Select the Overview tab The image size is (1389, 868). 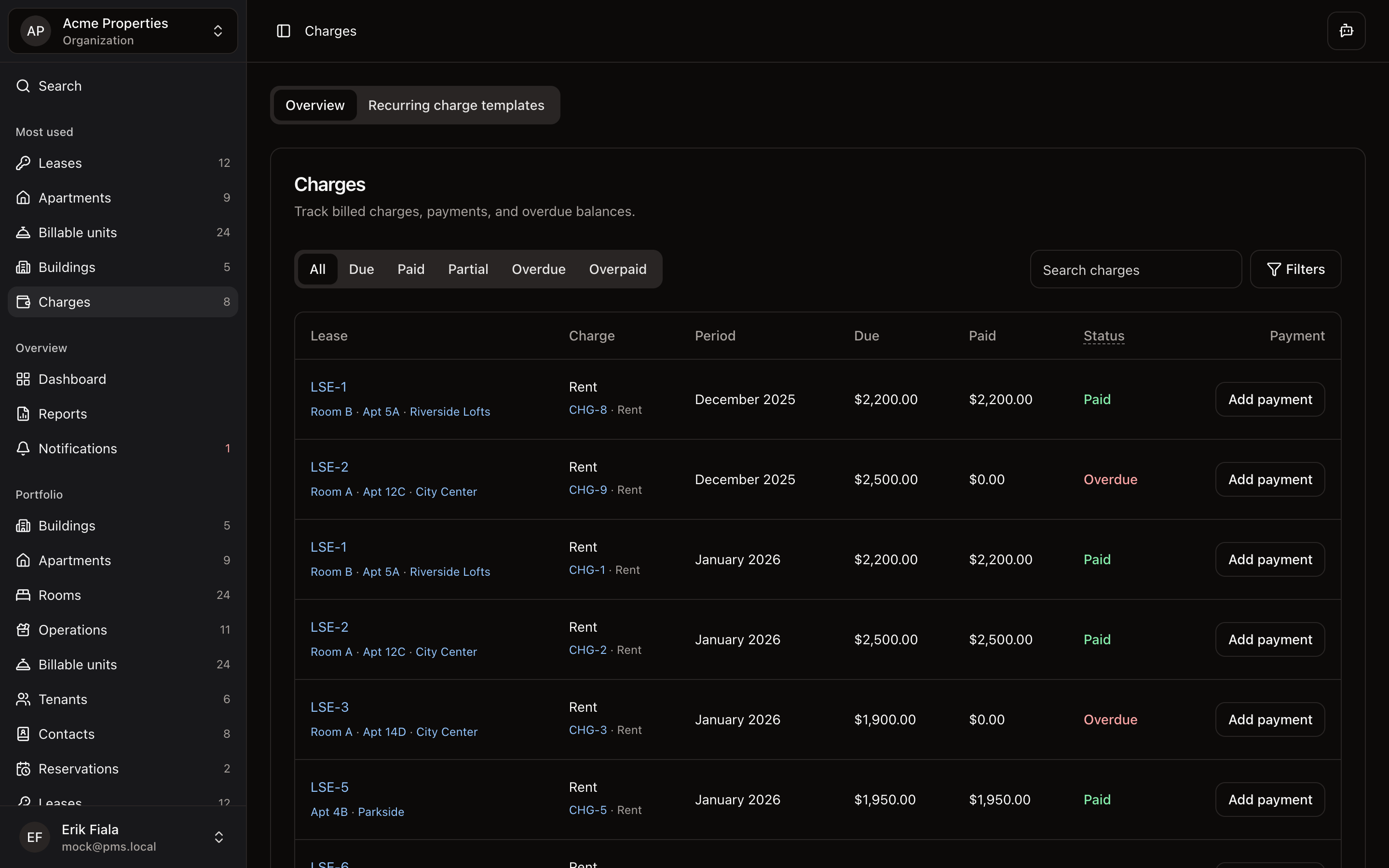[314, 105]
